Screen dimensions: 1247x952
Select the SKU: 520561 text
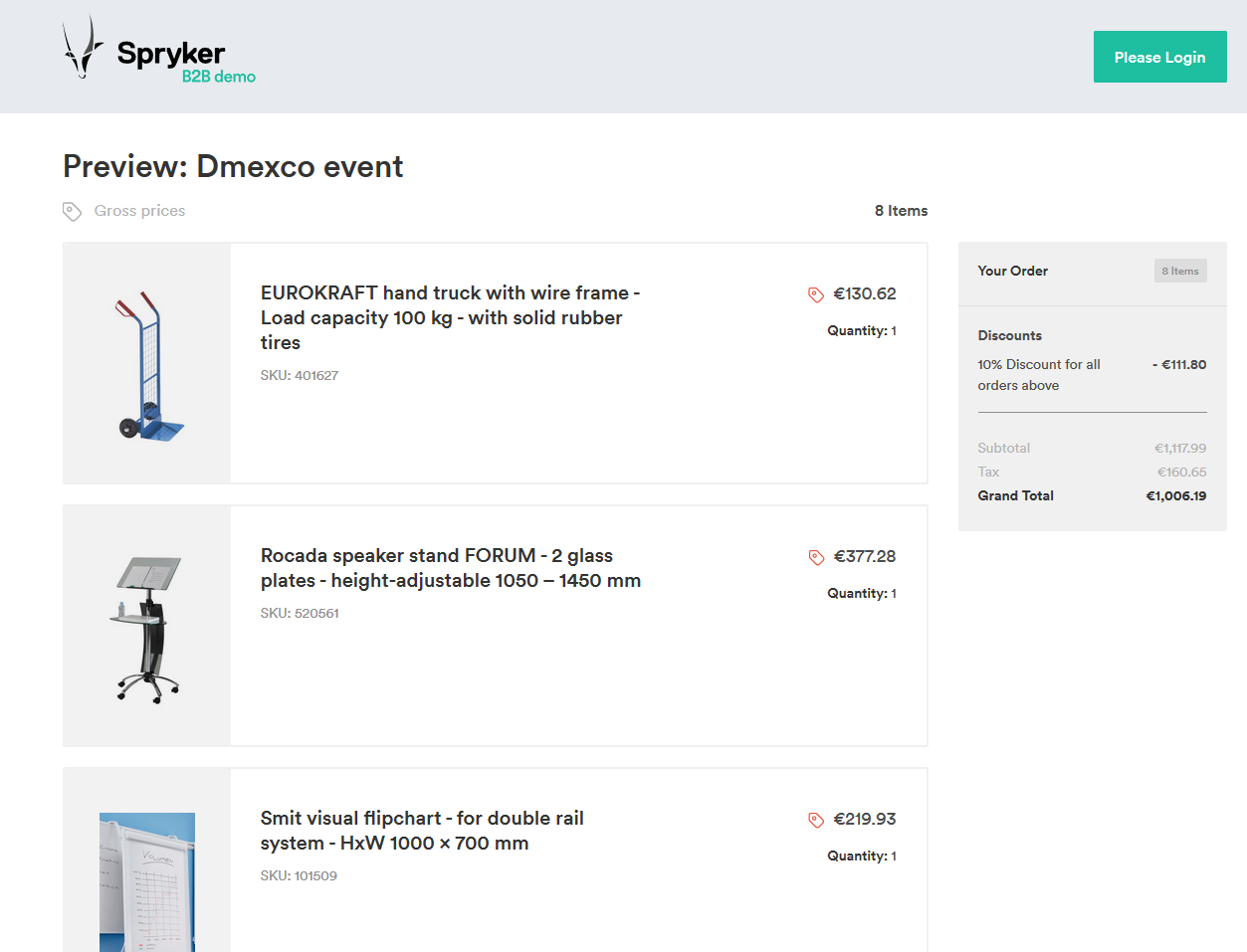[300, 613]
